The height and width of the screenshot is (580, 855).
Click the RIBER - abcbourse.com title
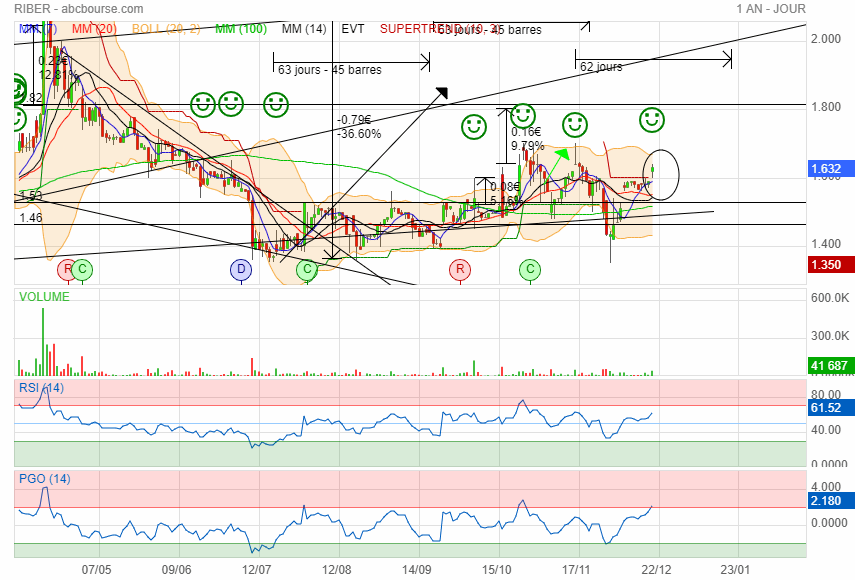tap(79, 9)
